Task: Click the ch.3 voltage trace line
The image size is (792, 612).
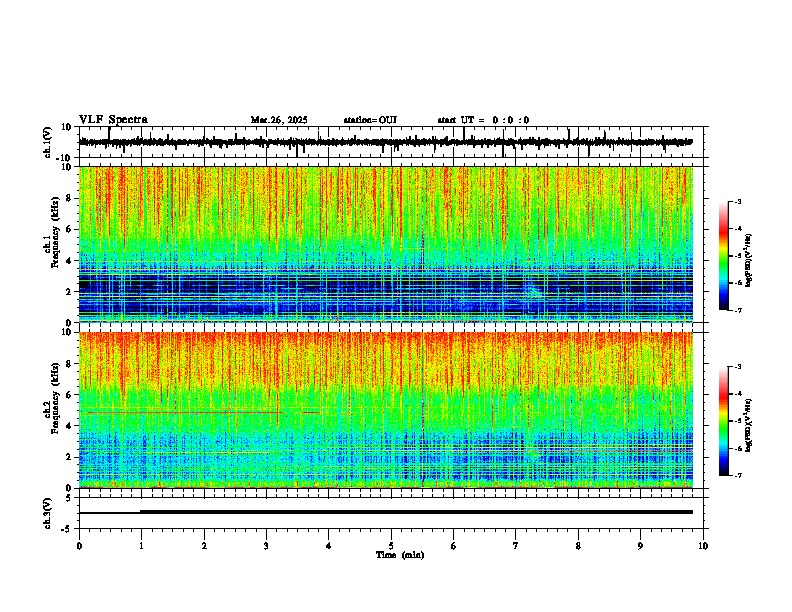Action: coord(385,512)
